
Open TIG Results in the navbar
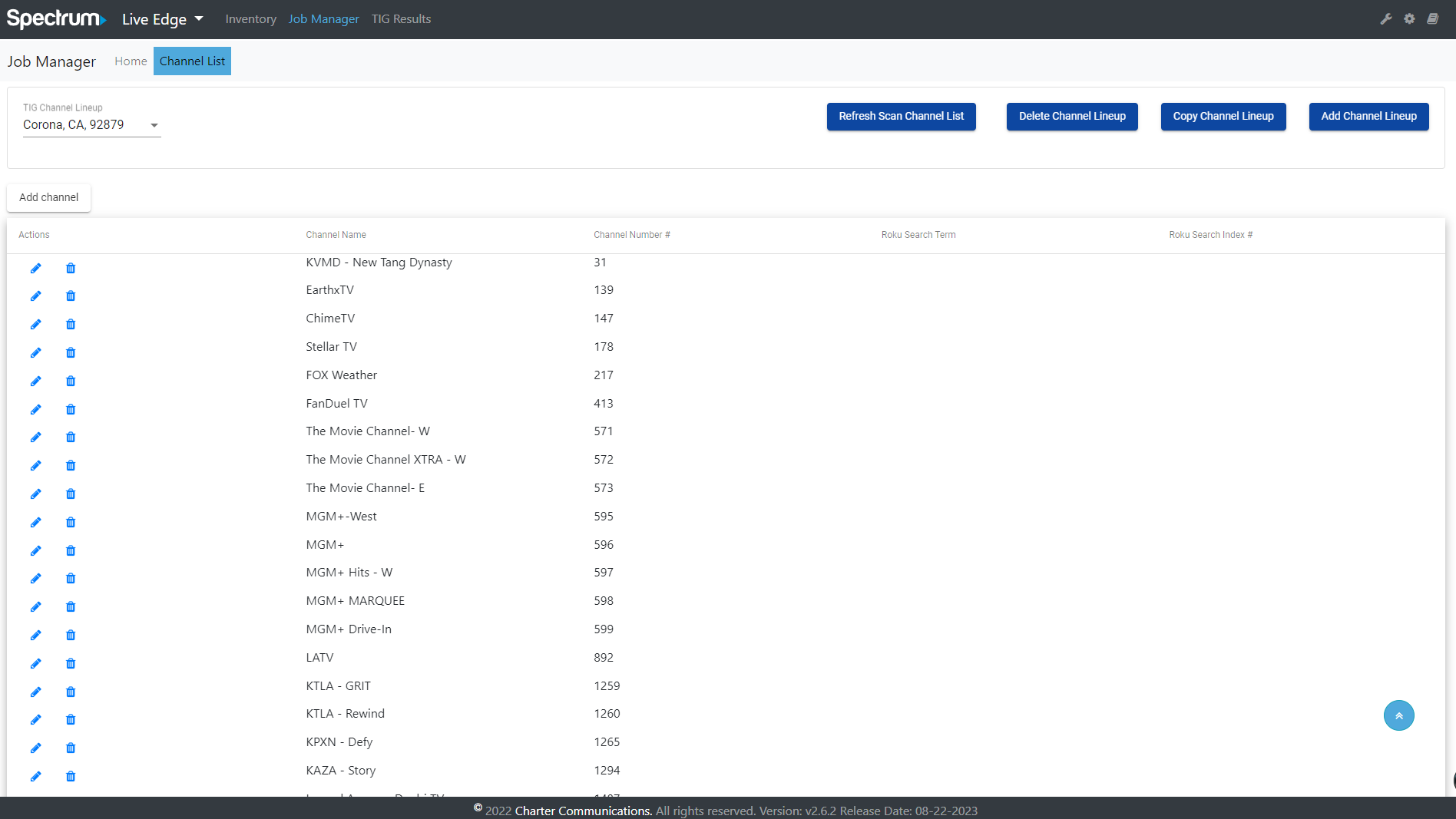[401, 19]
